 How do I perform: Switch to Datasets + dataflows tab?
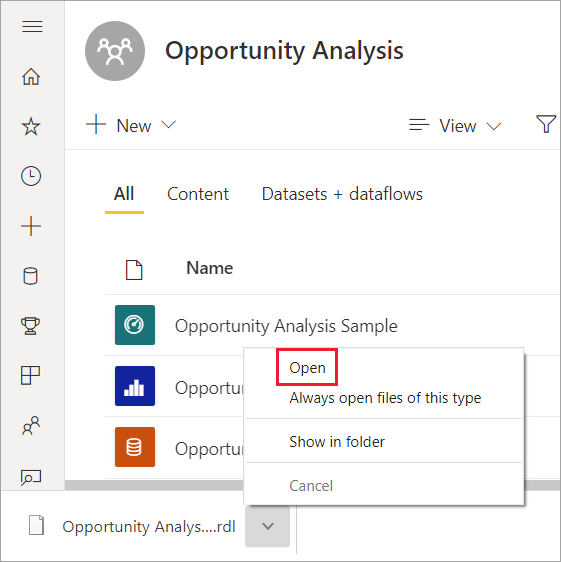coord(342,194)
